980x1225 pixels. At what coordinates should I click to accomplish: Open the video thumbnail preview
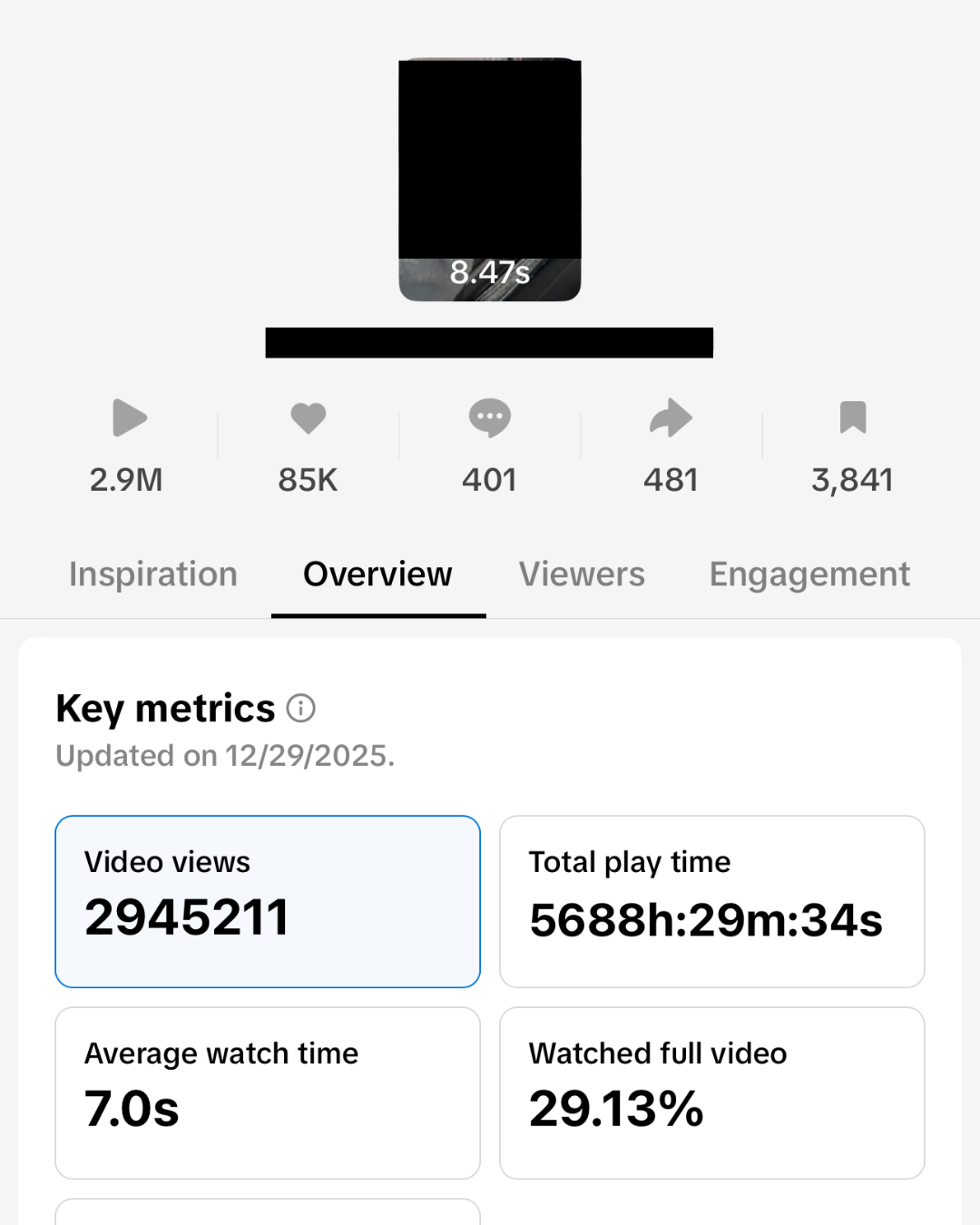click(490, 180)
